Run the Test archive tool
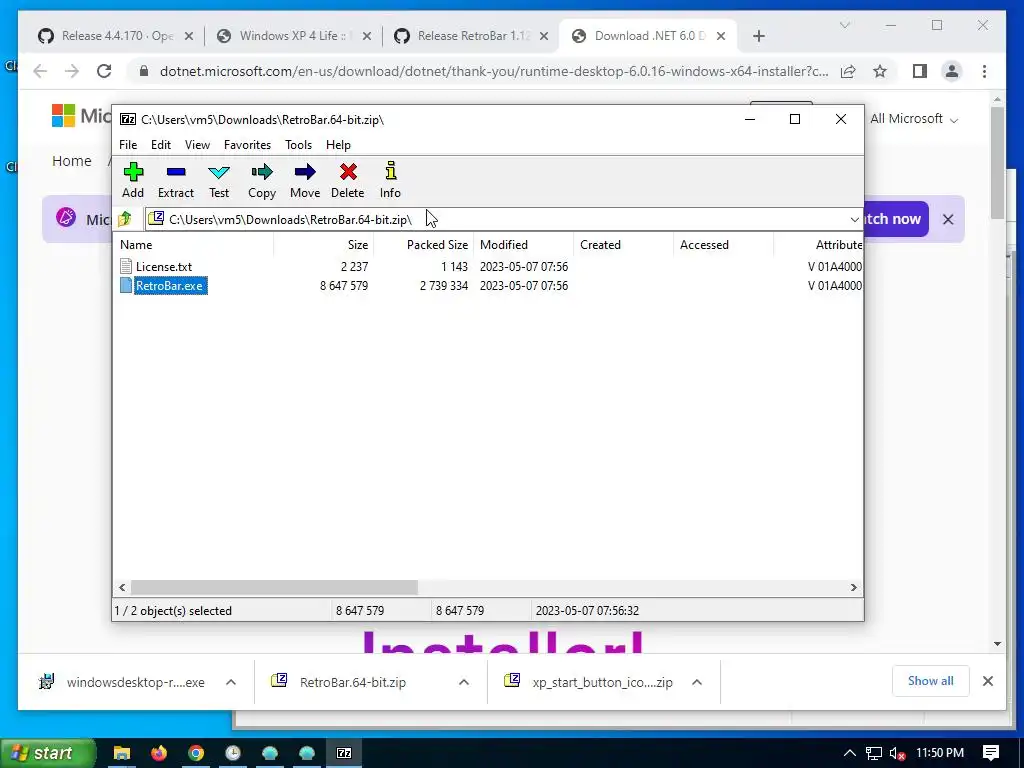The image size is (1024, 768). pos(219,180)
